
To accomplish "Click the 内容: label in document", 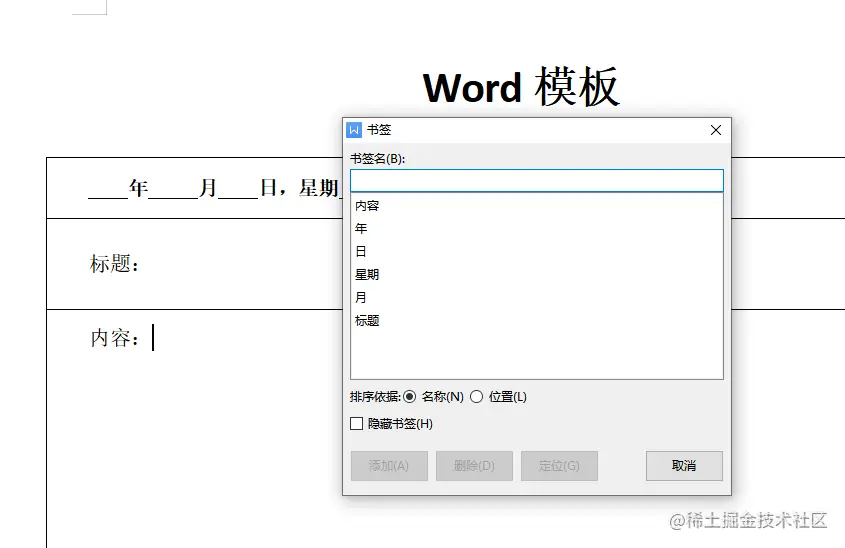I will [114, 338].
